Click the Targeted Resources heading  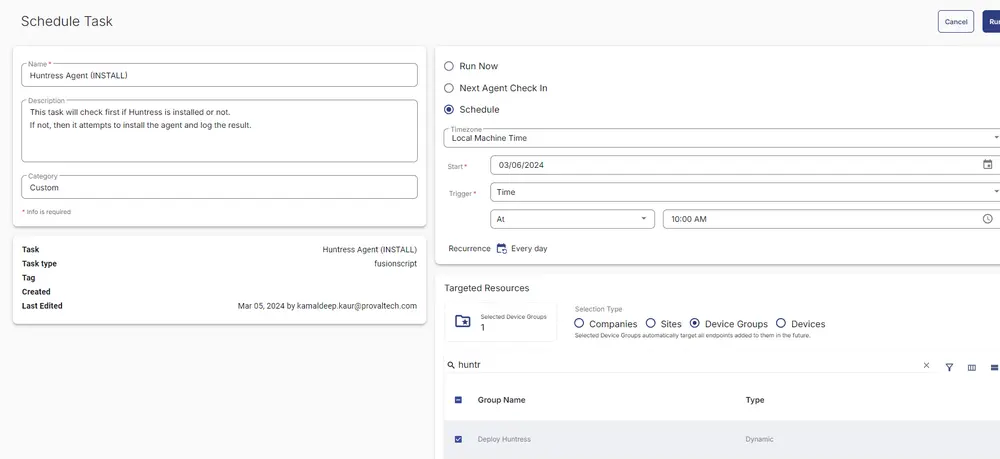coord(487,288)
